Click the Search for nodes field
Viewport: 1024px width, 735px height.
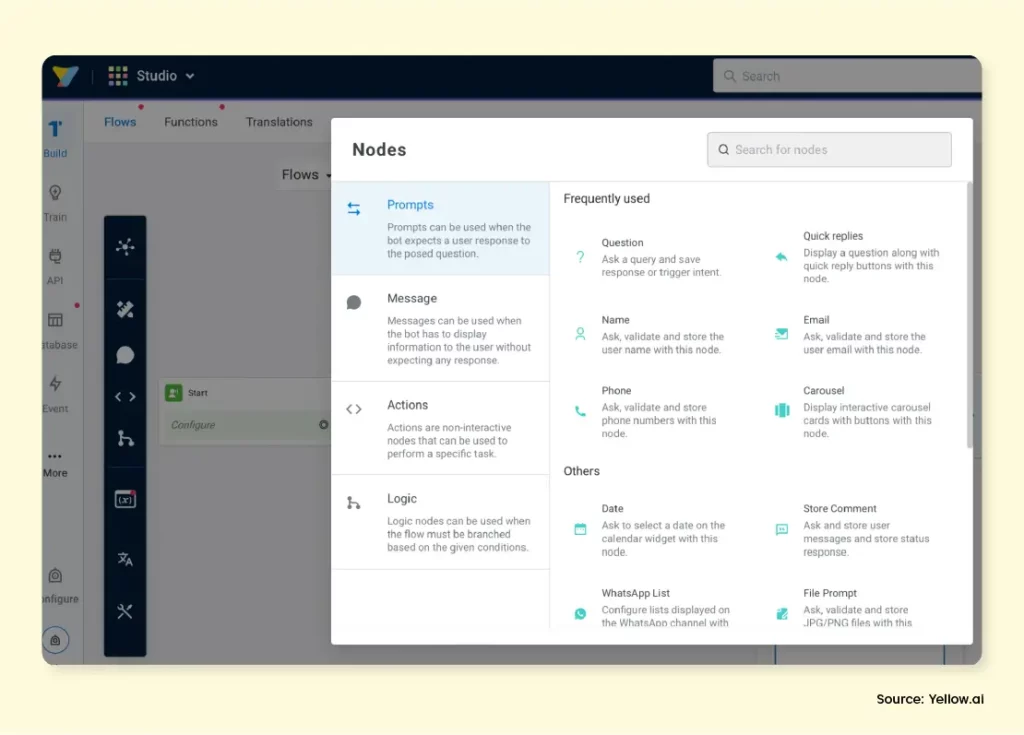pyautogui.click(x=829, y=150)
